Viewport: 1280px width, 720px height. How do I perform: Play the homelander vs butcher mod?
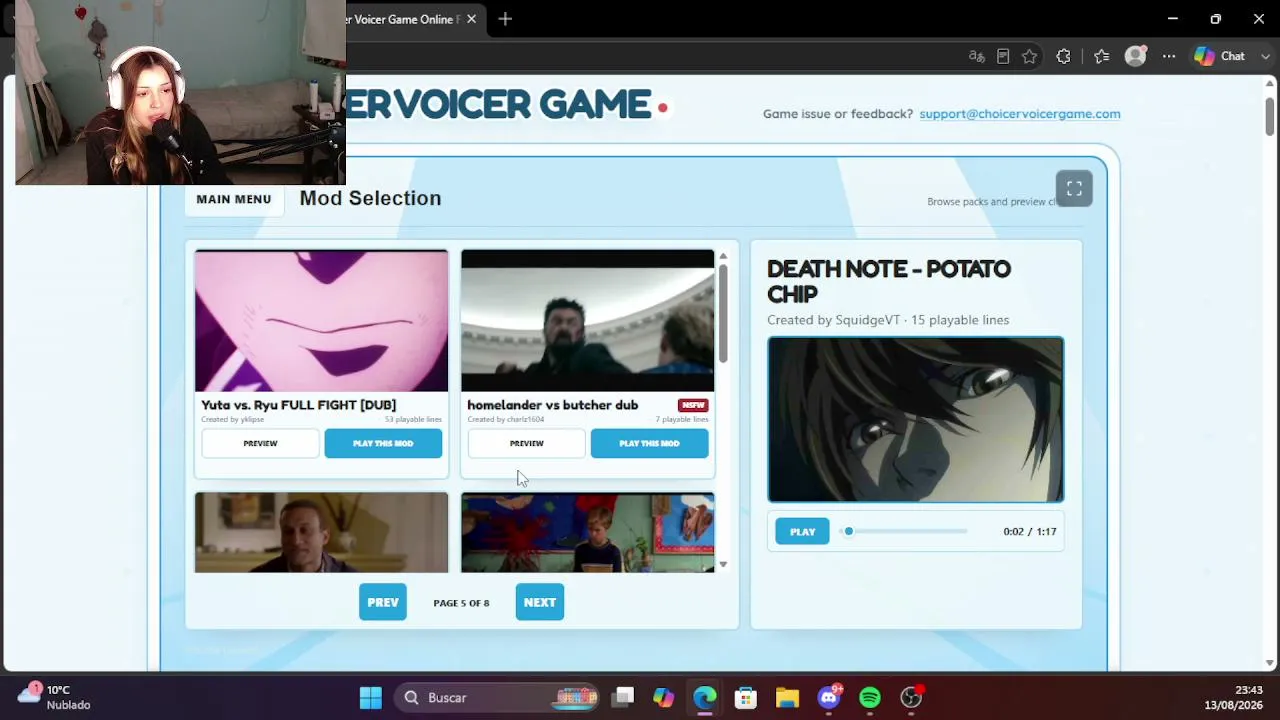tap(649, 443)
